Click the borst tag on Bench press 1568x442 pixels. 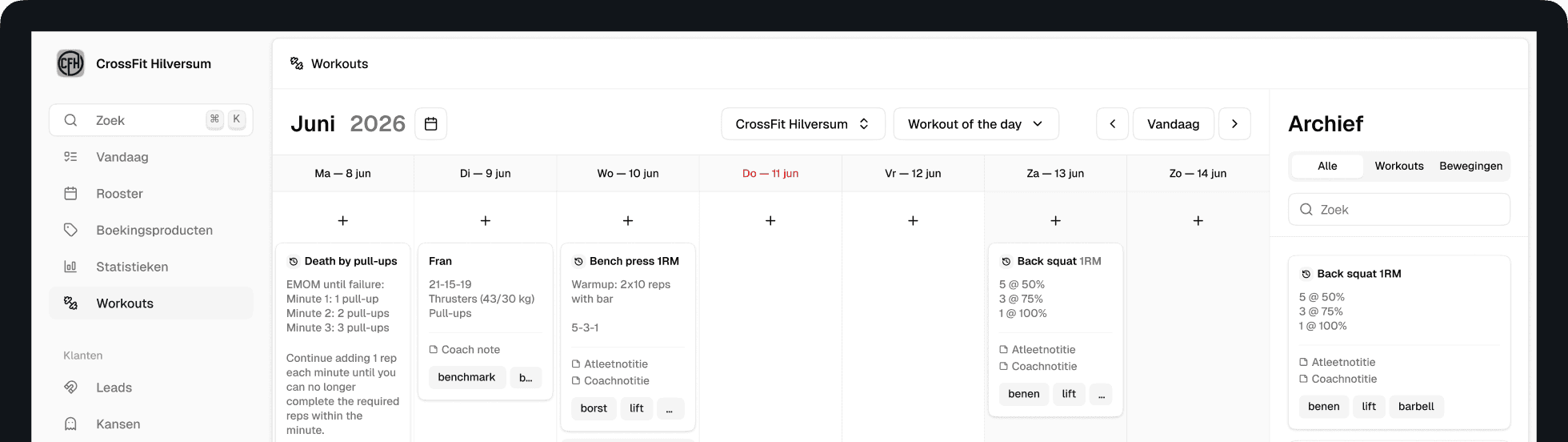point(594,408)
